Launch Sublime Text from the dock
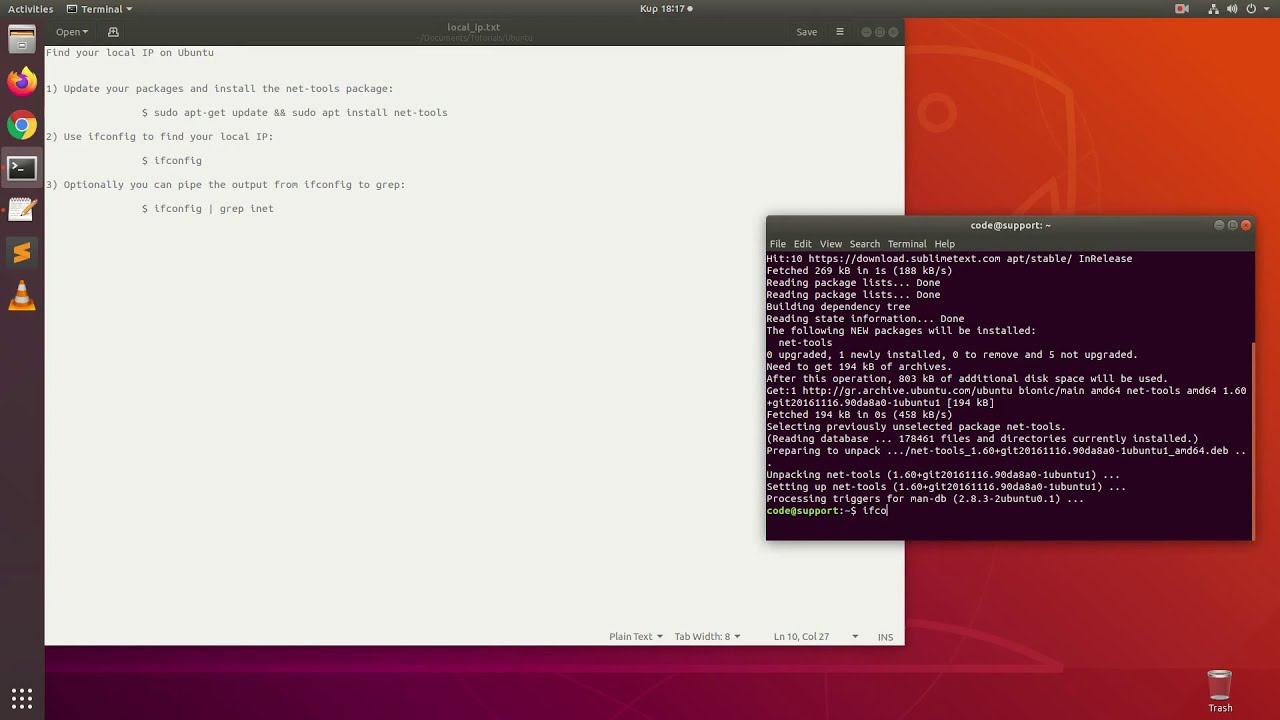 pos(22,253)
